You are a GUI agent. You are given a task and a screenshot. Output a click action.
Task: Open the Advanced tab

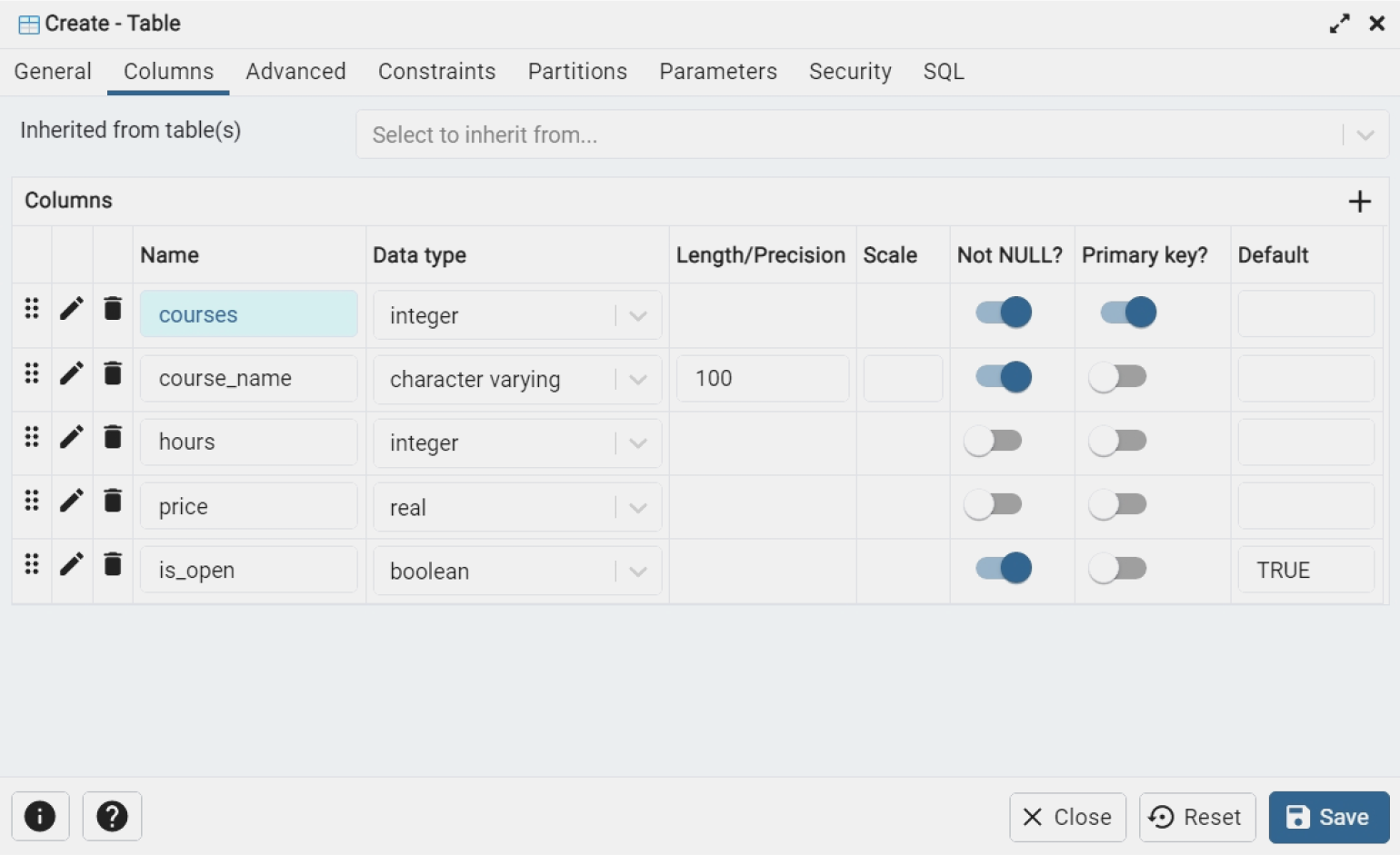(x=295, y=72)
